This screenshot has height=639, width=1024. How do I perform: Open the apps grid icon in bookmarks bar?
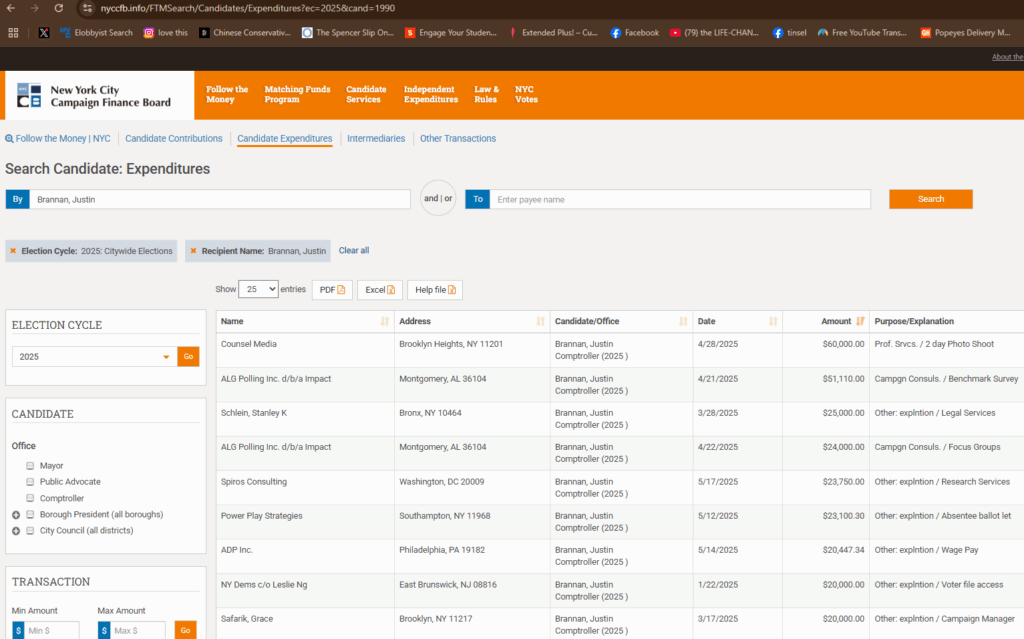(x=13, y=33)
